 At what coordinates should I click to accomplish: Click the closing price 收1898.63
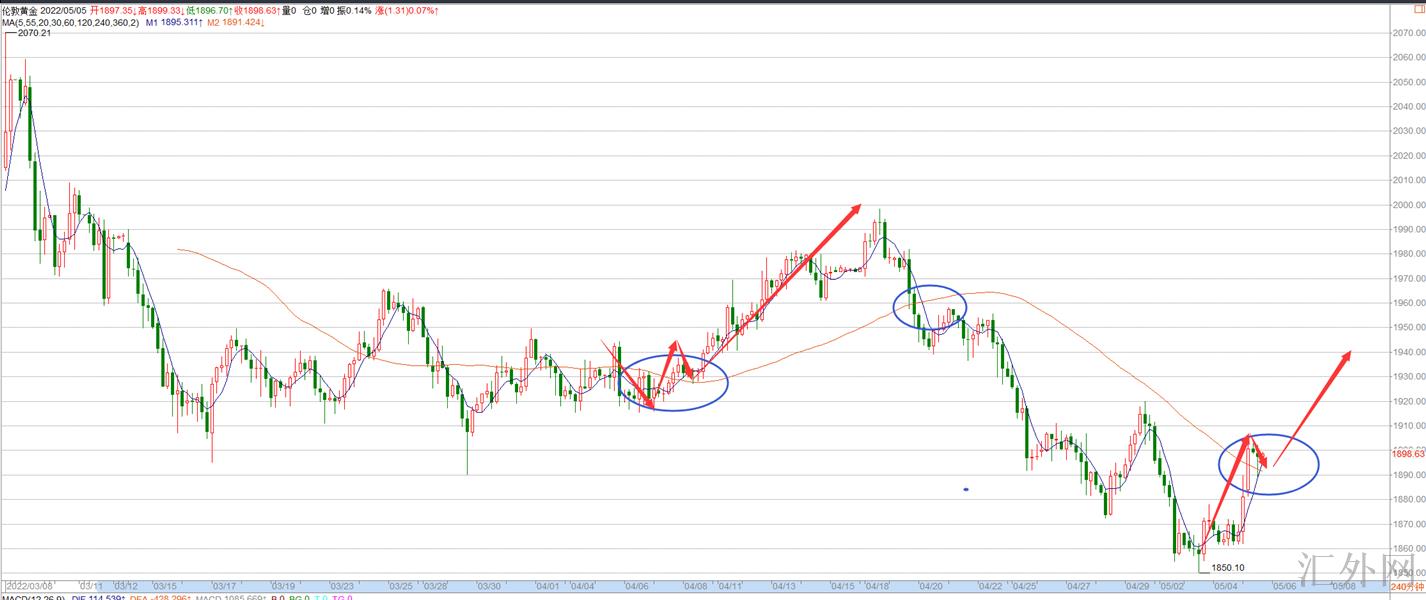click(257, 10)
